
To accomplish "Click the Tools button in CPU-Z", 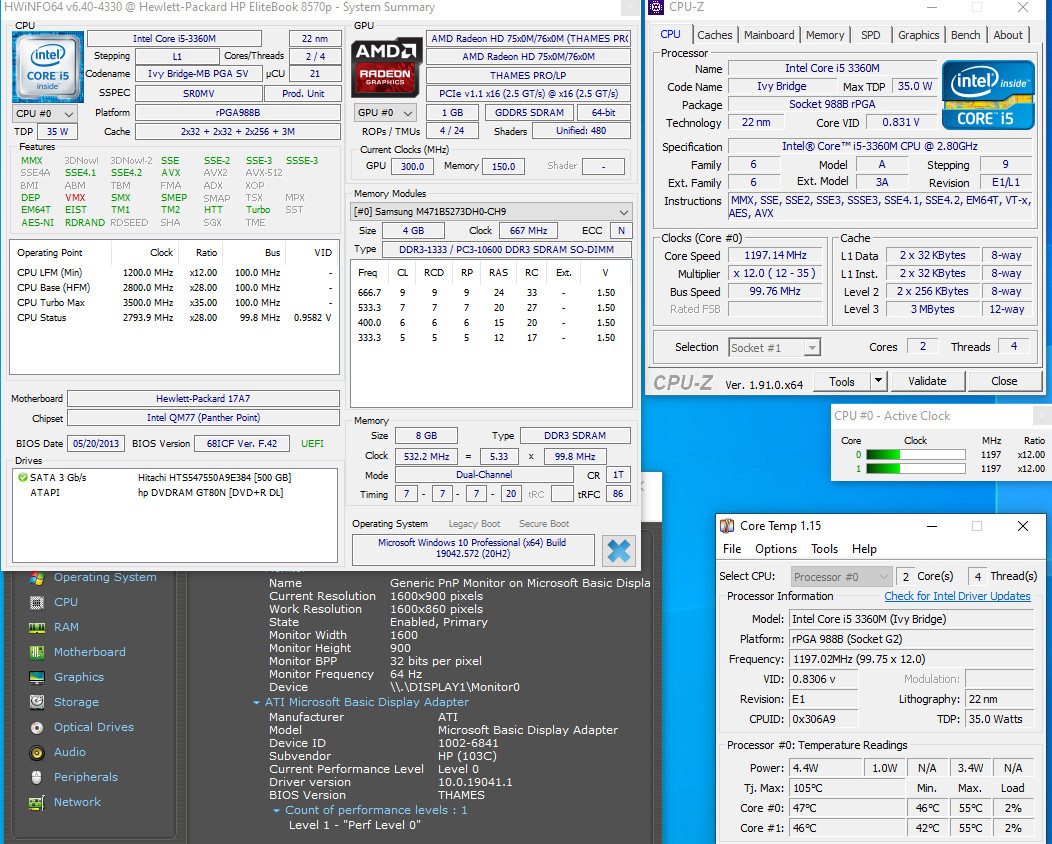I will coord(841,381).
